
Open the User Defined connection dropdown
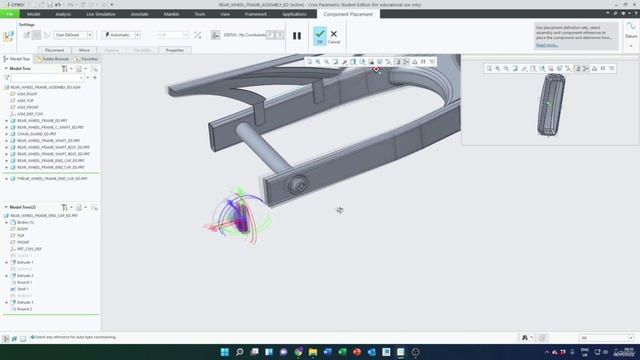point(73,35)
